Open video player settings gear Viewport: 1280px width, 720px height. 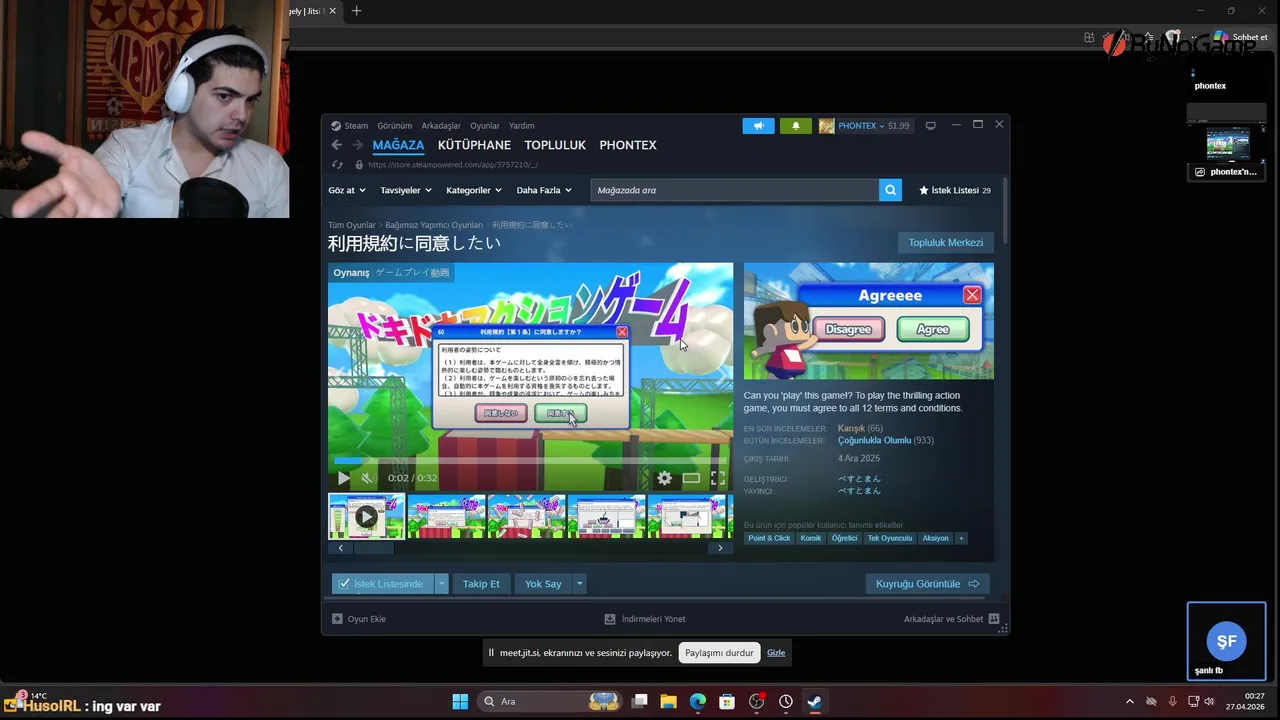click(x=664, y=478)
